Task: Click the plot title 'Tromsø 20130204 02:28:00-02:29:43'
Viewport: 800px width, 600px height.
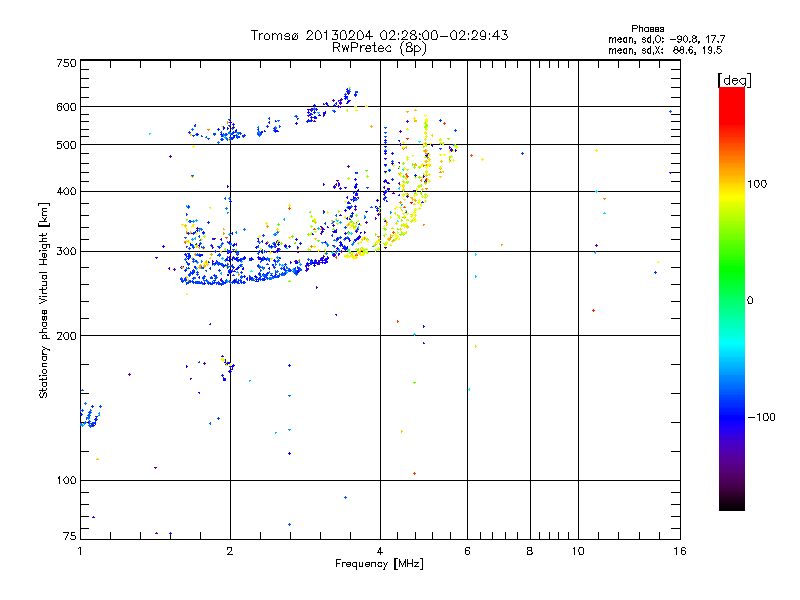Action: click(379, 35)
